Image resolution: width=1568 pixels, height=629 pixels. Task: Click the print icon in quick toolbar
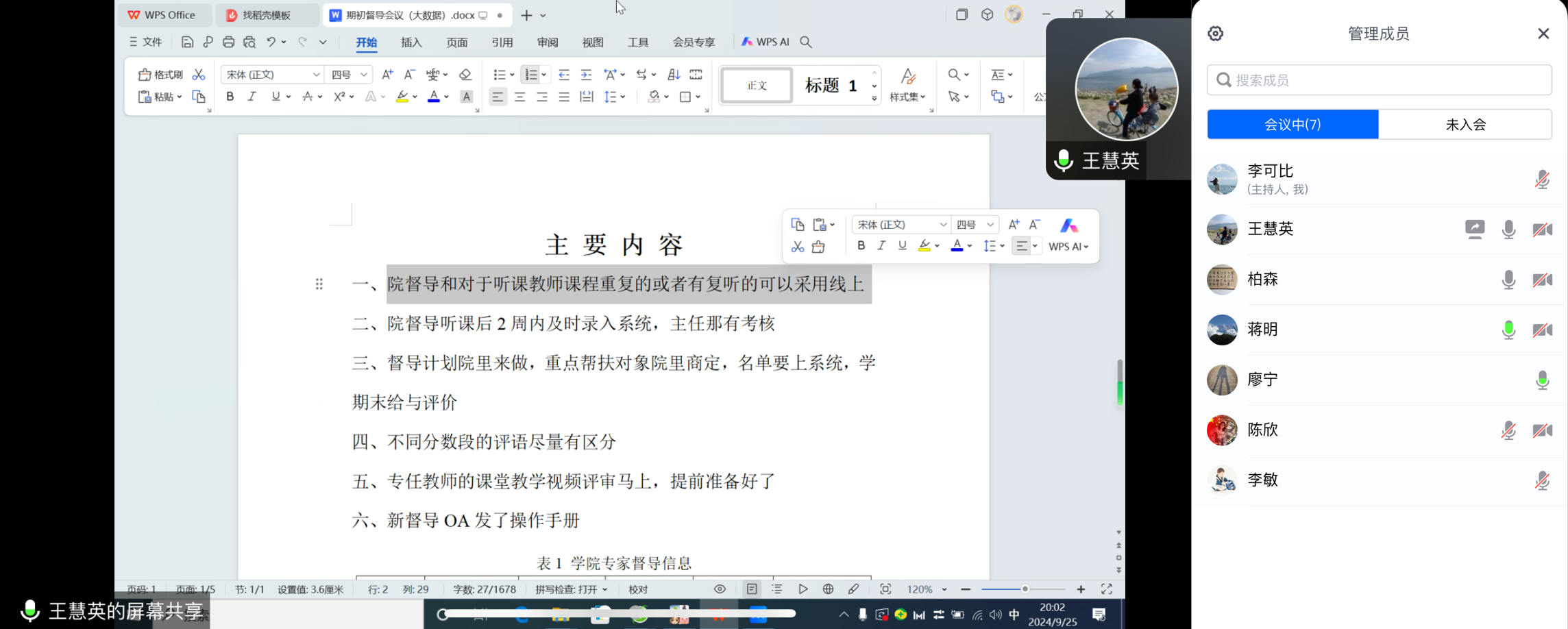coord(228,42)
